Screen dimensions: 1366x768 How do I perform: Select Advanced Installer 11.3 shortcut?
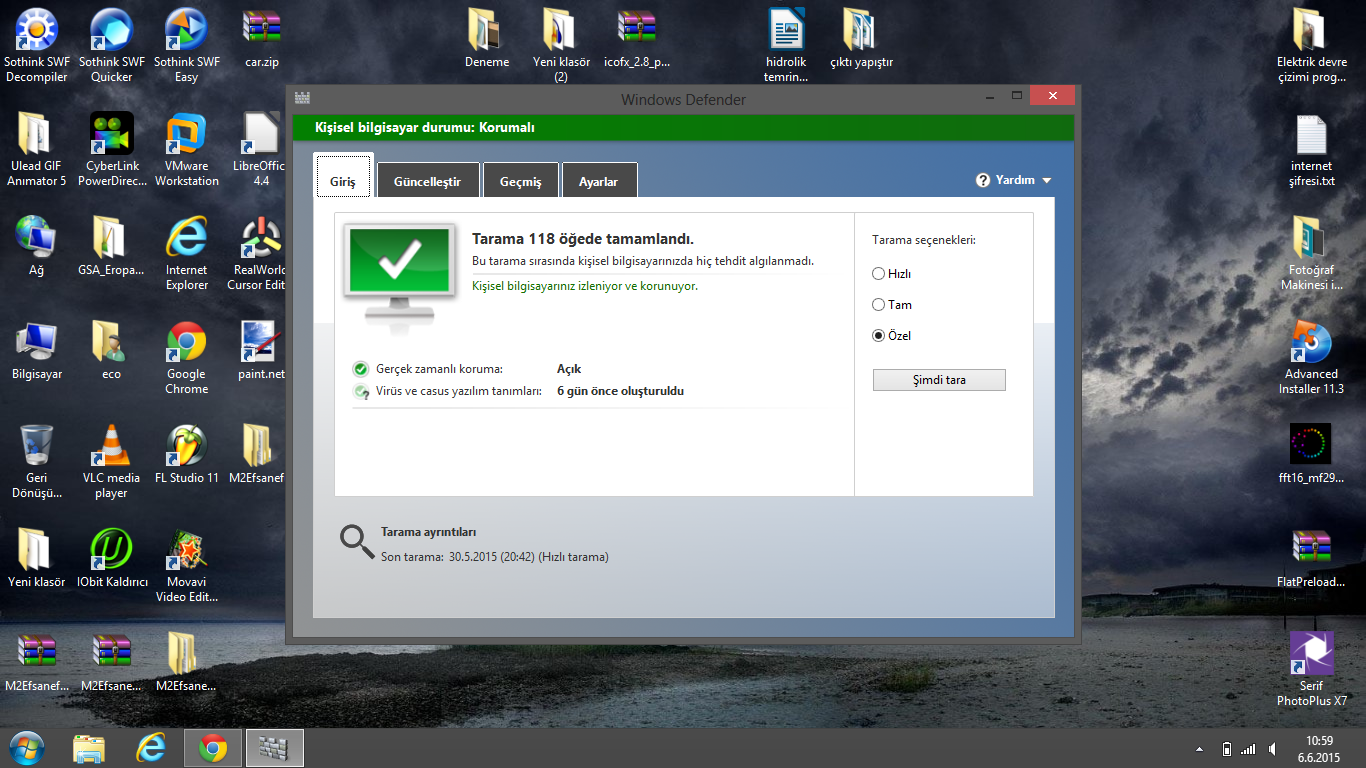(x=1311, y=358)
